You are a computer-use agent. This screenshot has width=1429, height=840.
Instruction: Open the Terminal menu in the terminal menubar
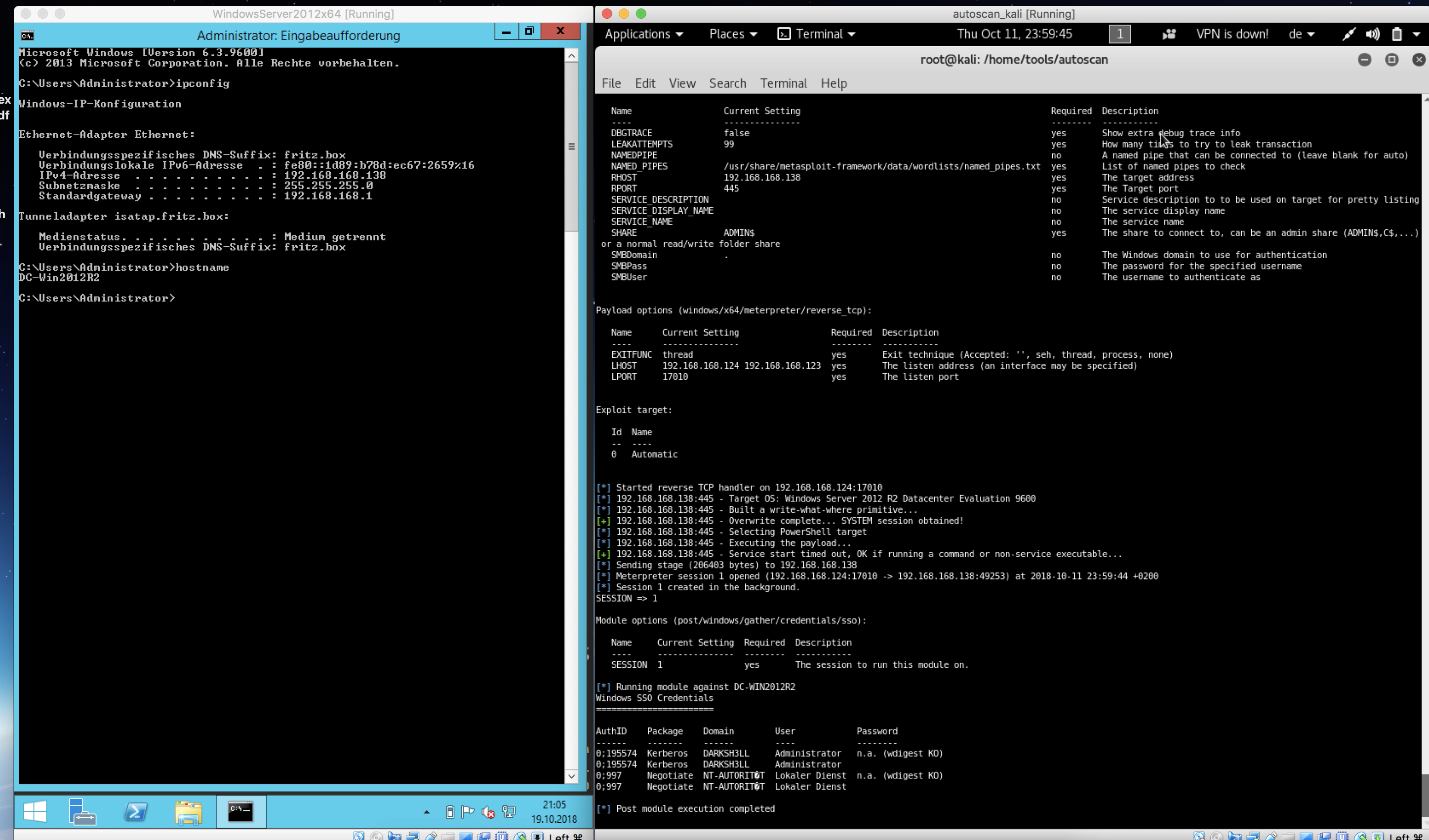(783, 83)
